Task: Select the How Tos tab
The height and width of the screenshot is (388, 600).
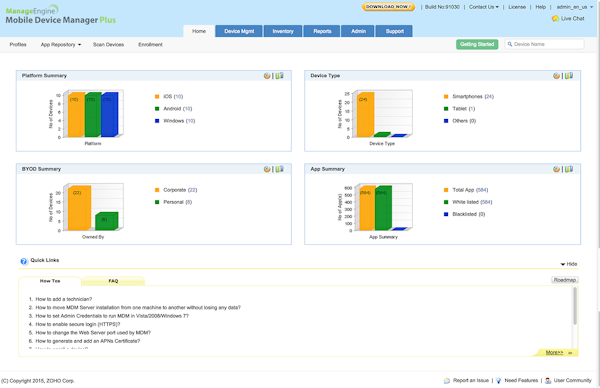Action: click(x=50, y=281)
